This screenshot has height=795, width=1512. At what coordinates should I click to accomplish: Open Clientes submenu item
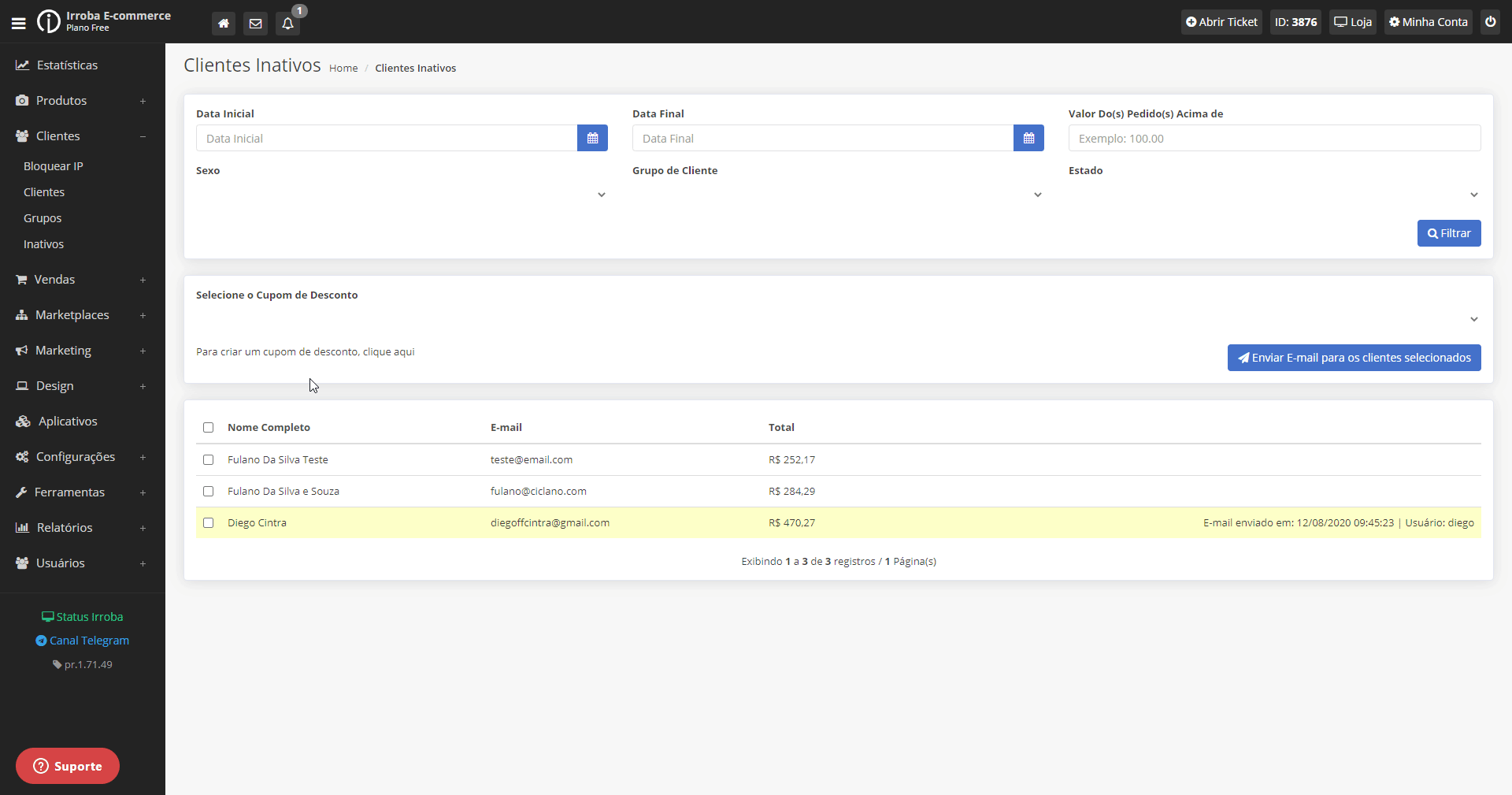tap(44, 192)
